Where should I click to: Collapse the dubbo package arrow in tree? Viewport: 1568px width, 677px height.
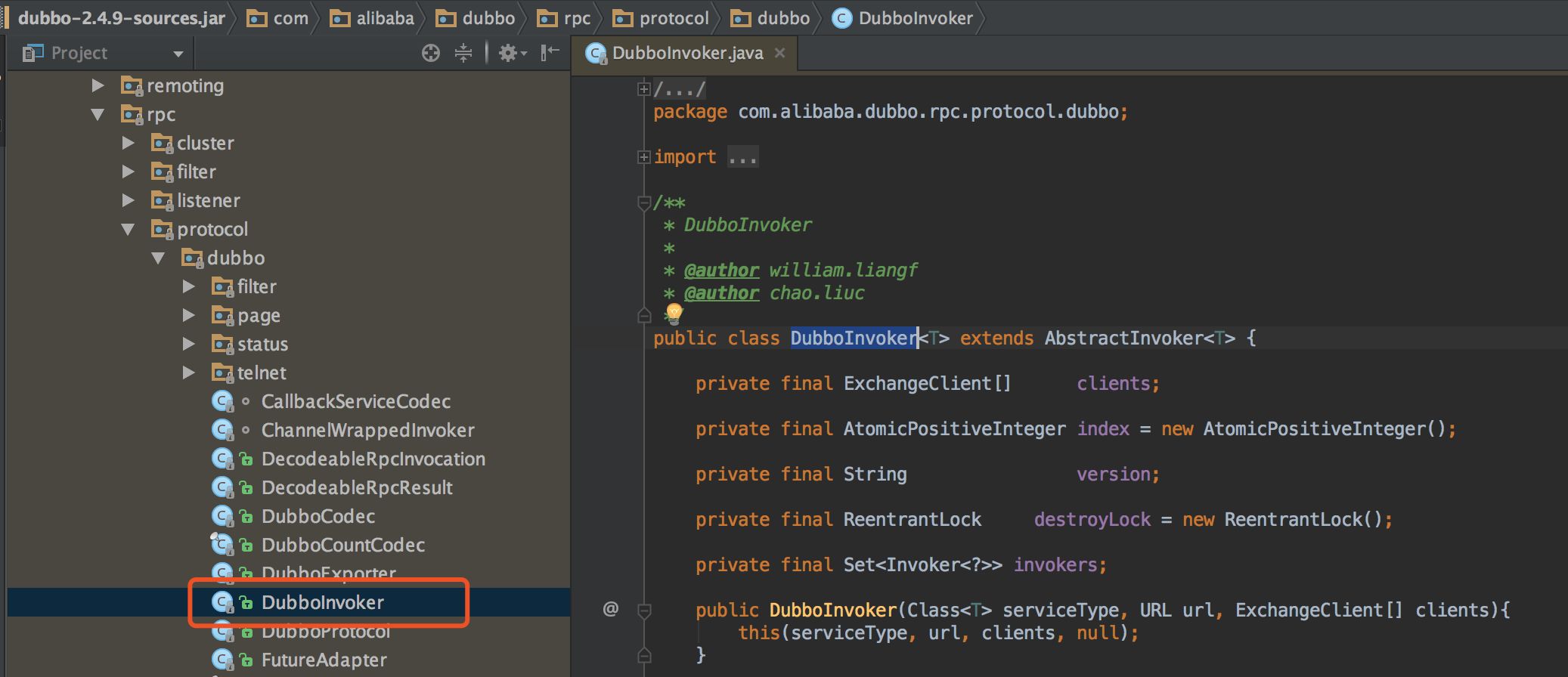click(x=158, y=258)
